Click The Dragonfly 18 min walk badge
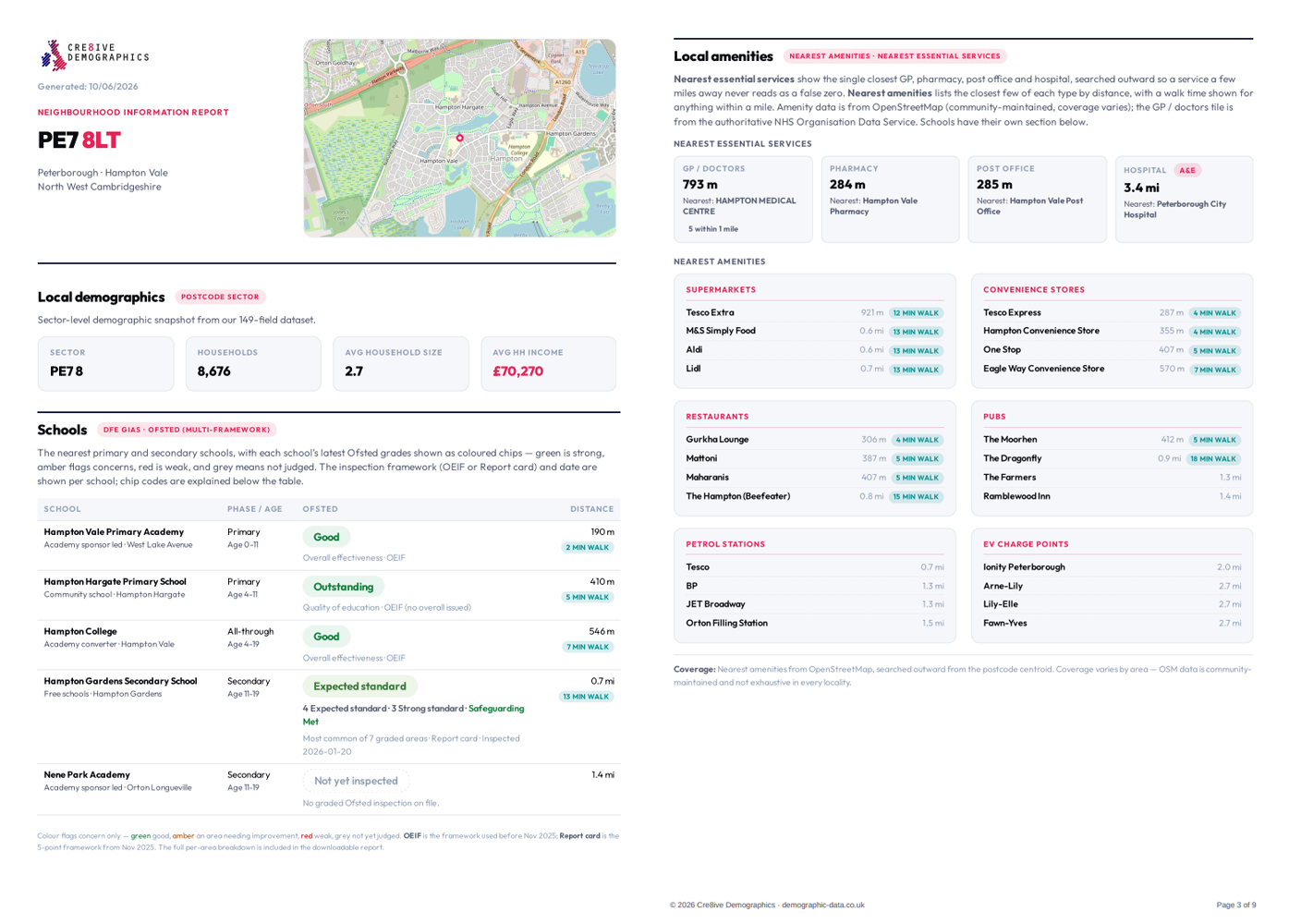Image resolution: width=1289 pixels, height=924 pixels. tap(1213, 459)
